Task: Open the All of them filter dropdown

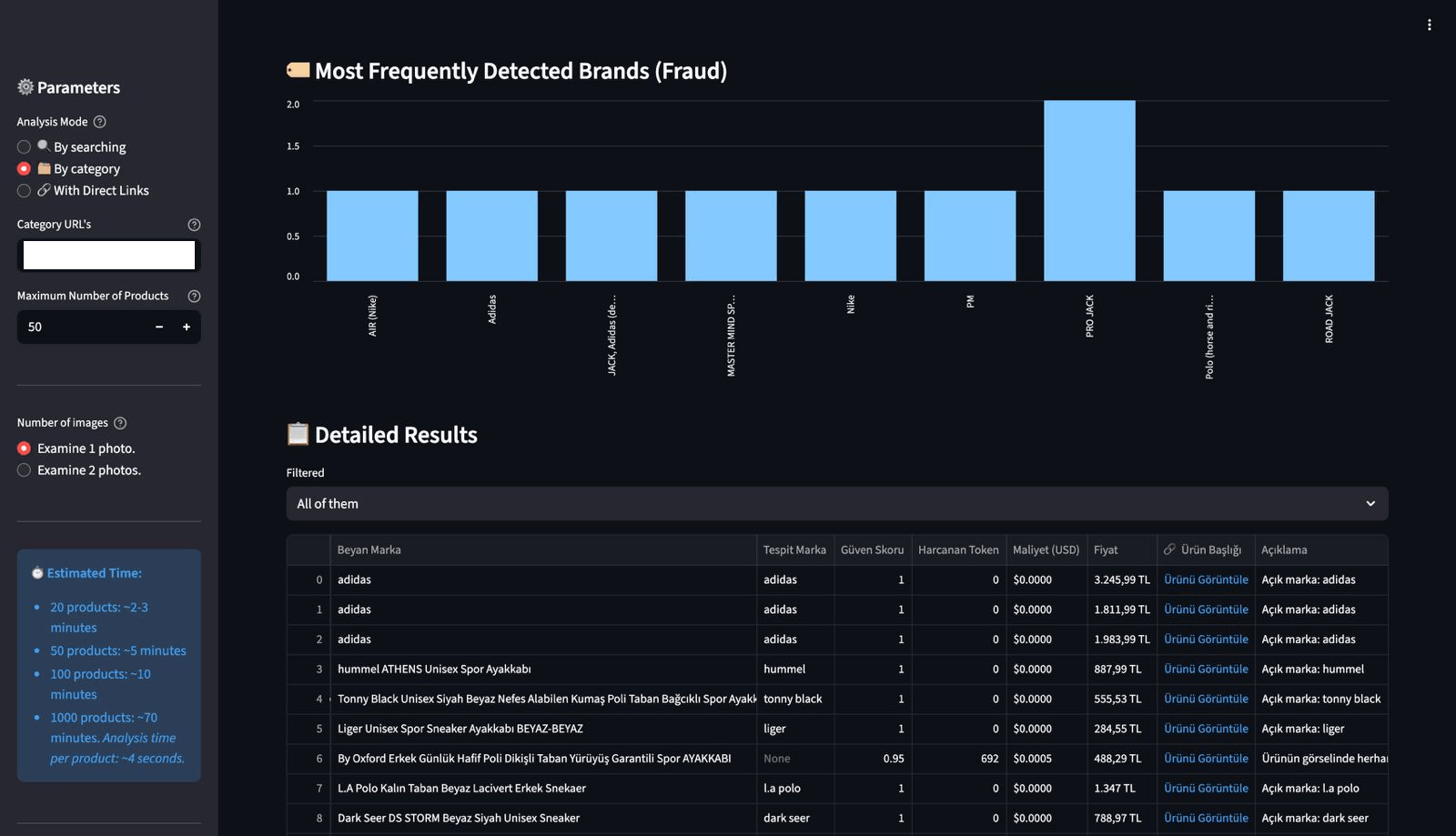Action: point(837,503)
